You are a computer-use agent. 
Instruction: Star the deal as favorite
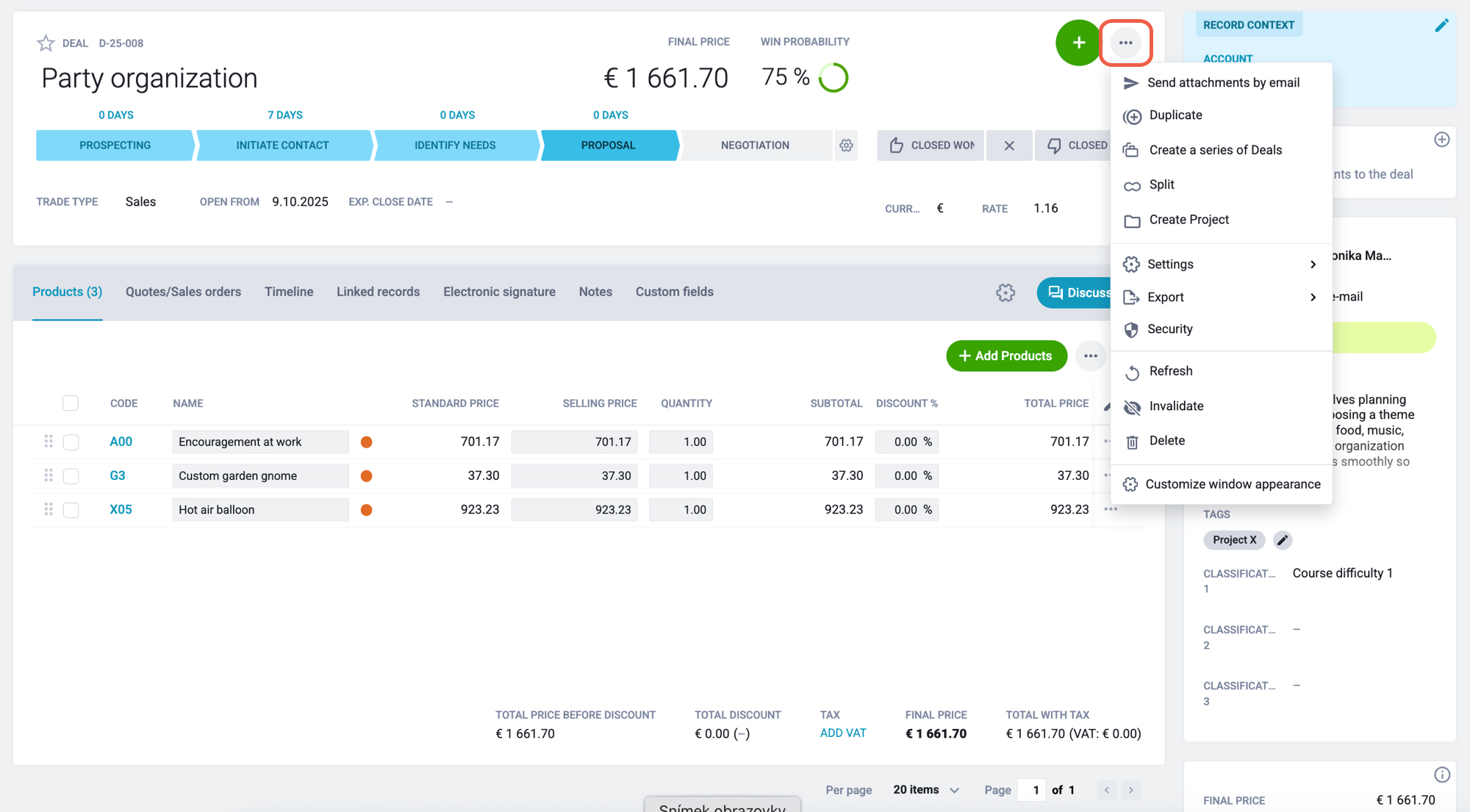click(46, 43)
